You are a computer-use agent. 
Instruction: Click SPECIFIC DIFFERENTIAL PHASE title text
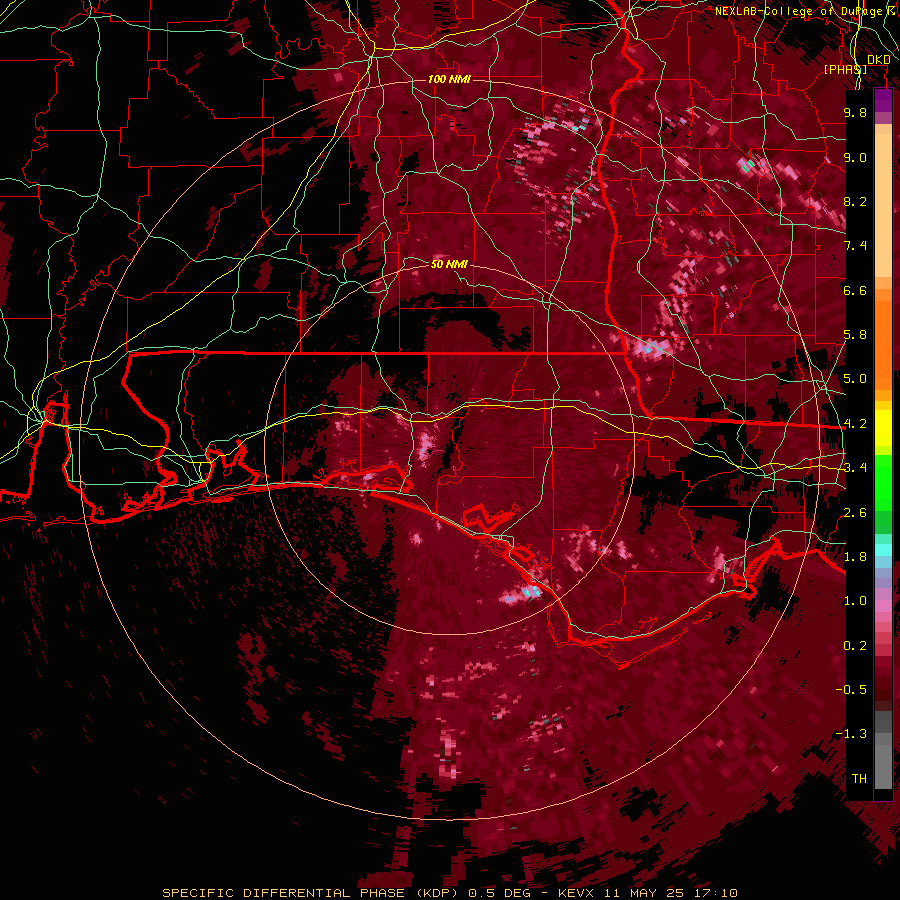(x=284, y=893)
